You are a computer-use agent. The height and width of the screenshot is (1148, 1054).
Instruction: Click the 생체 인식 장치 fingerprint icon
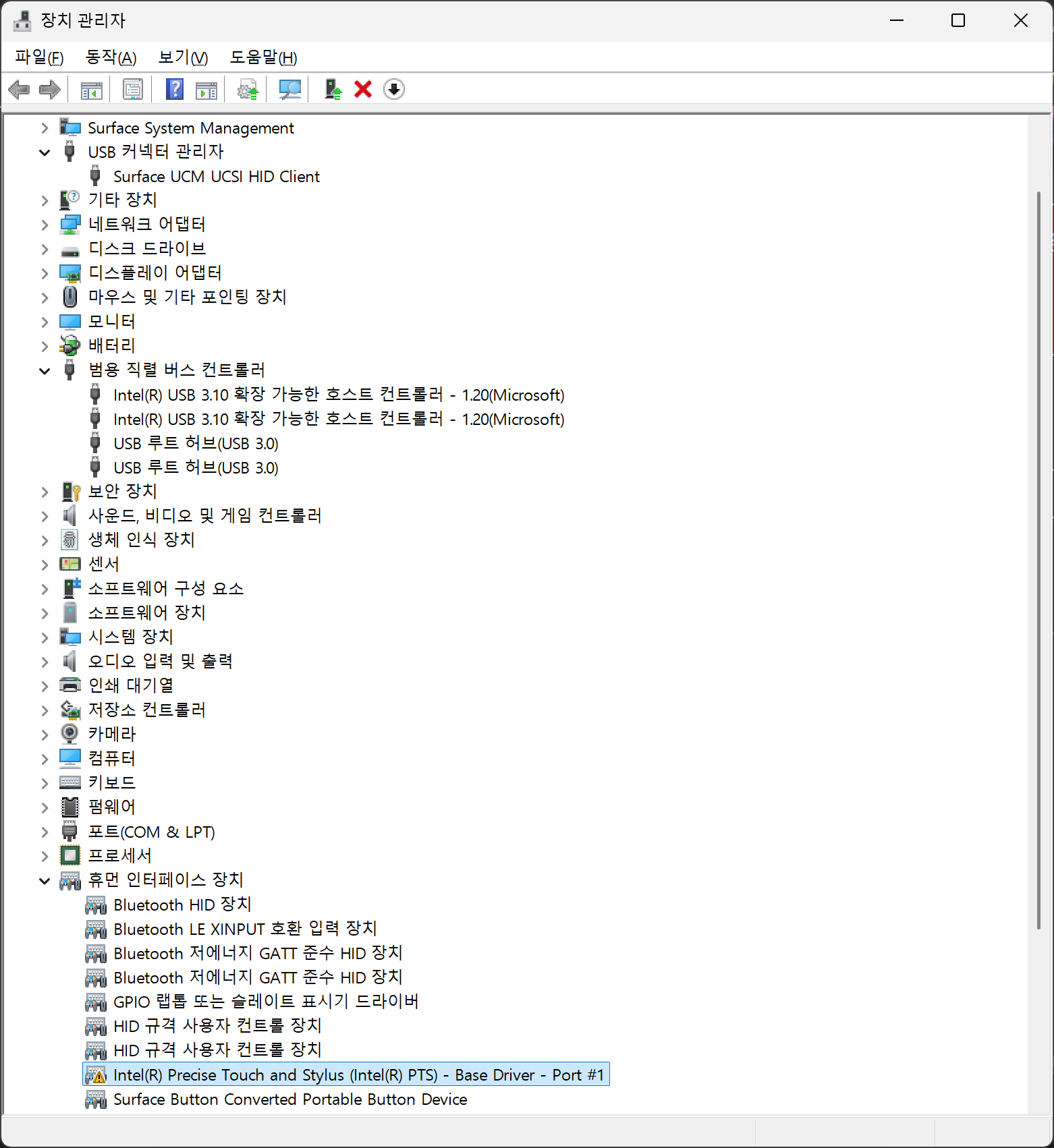(70, 540)
